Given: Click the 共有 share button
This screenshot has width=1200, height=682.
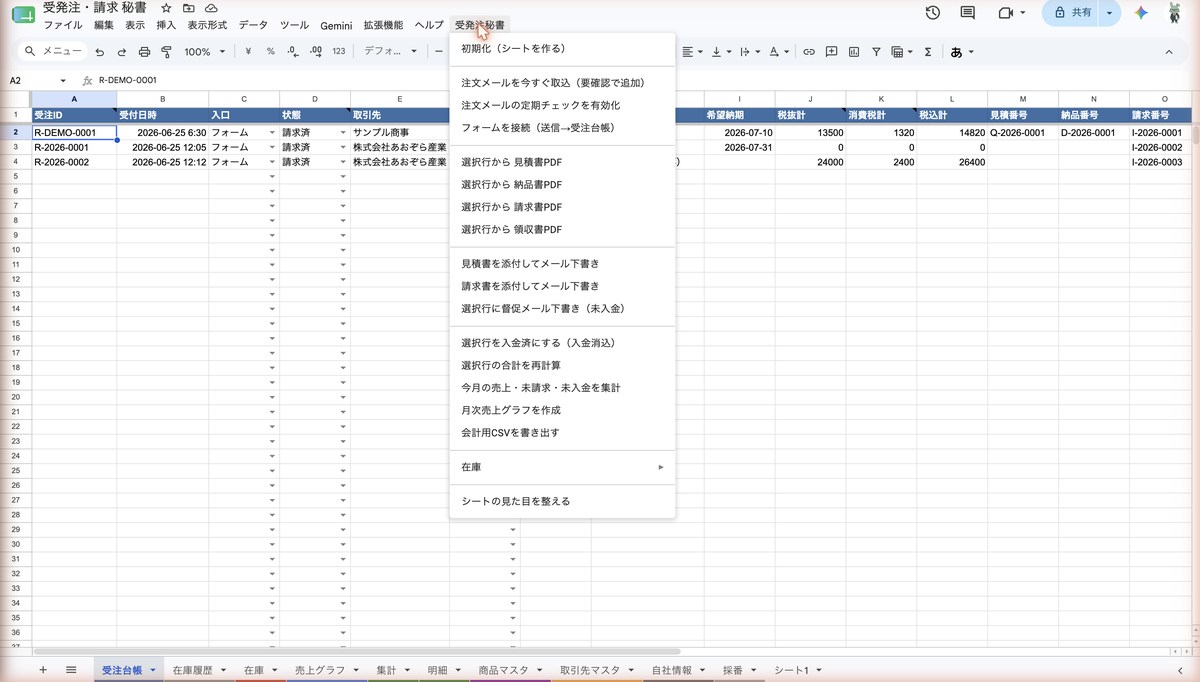Looking at the screenshot, I should [1072, 13].
